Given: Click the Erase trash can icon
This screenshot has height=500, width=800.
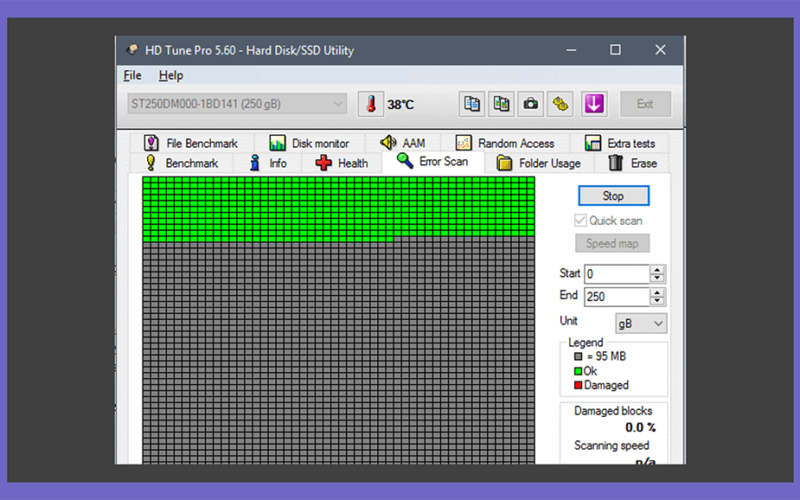Looking at the screenshot, I should click(616, 163).
